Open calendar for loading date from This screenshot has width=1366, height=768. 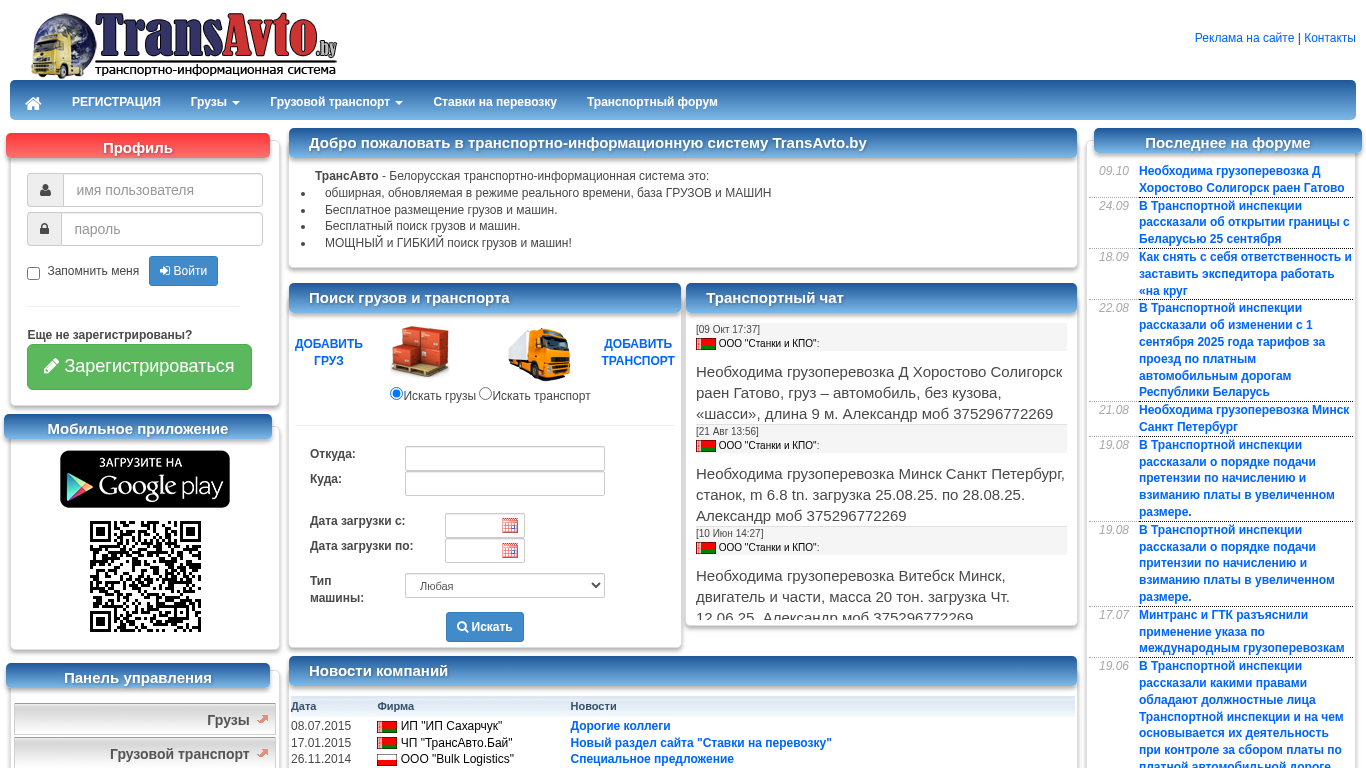point(510,526)
